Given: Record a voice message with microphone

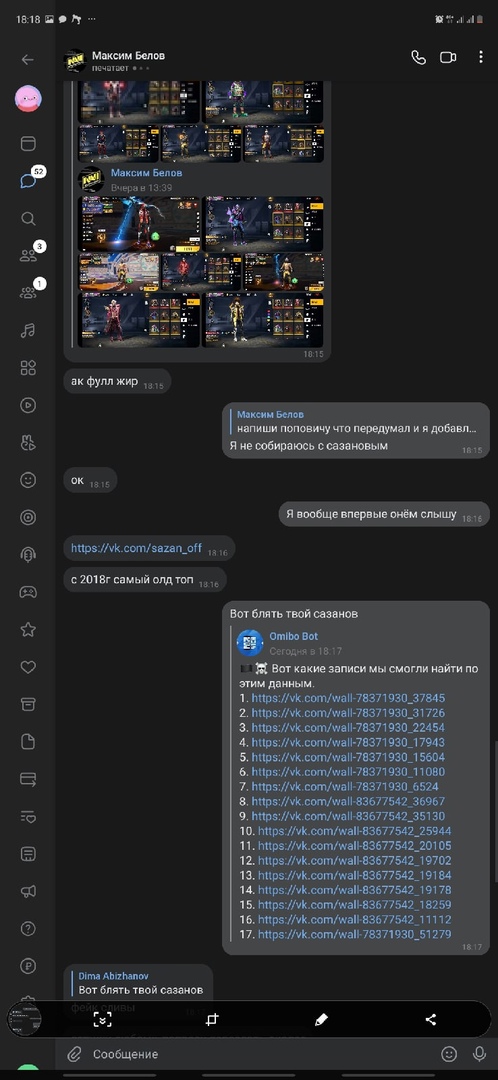Looking at the screenshot, I should pos(479,1054).
